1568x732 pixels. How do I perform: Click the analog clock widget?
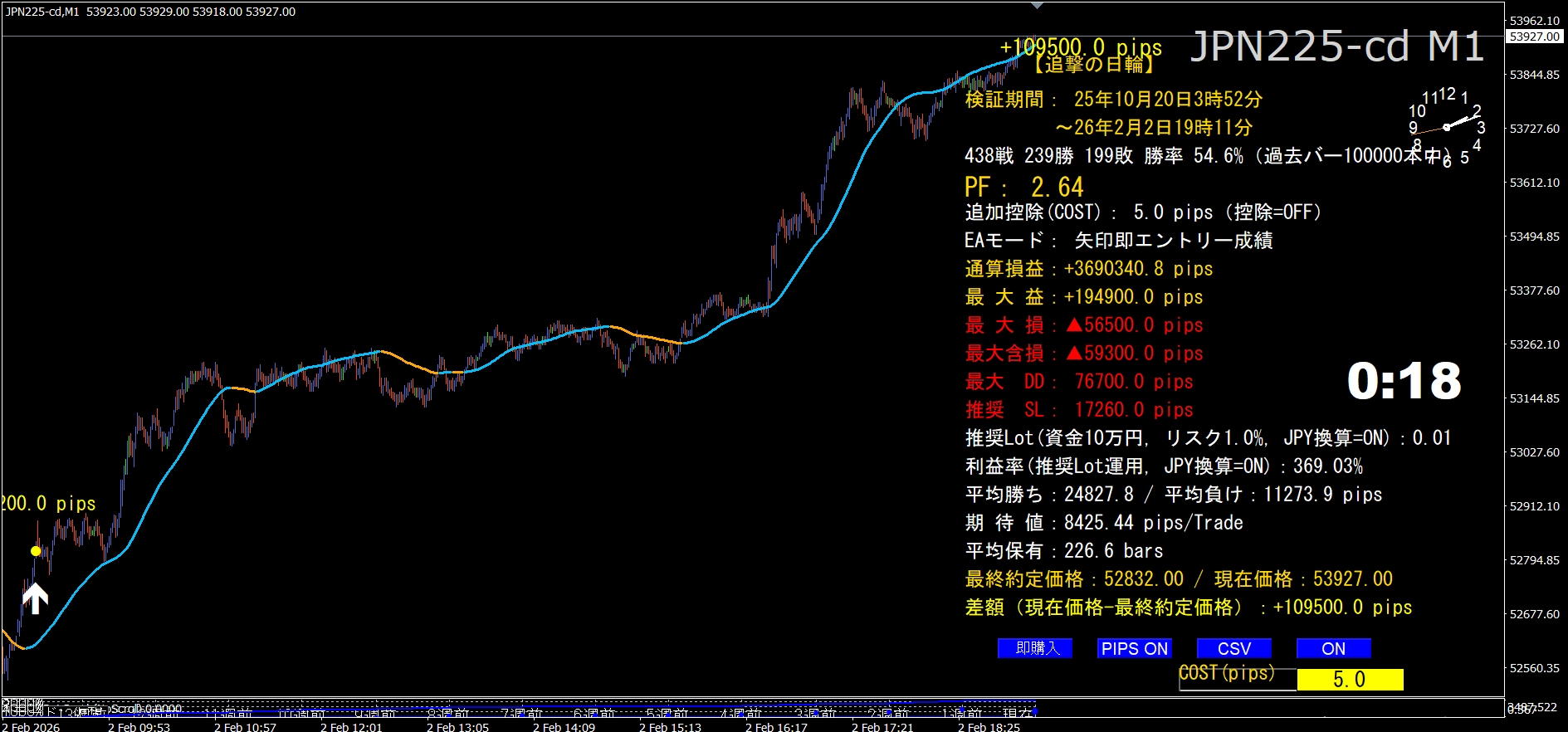[x=1447, y=126]
